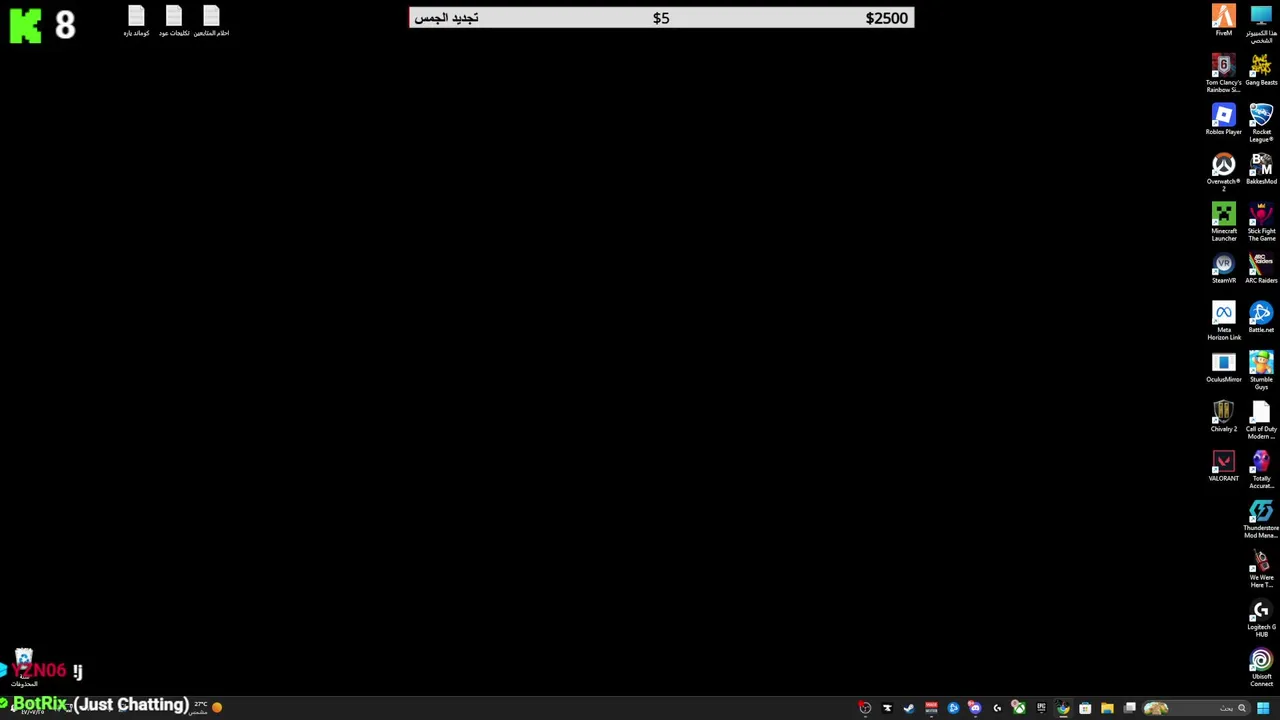Open the OculusMirror shortcut
Image resolution: width=1280 pixels, height=720 pixels.
click(1223, 367)
